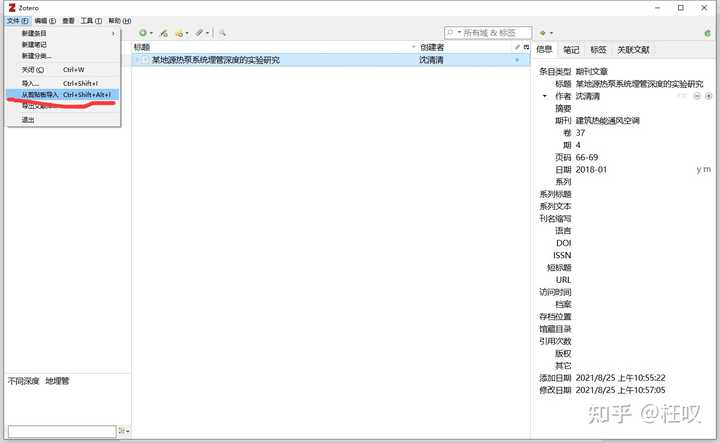Click the date value 2018-01
The height and width of the screenshot is (443, 720).
[x=591, y=169]
